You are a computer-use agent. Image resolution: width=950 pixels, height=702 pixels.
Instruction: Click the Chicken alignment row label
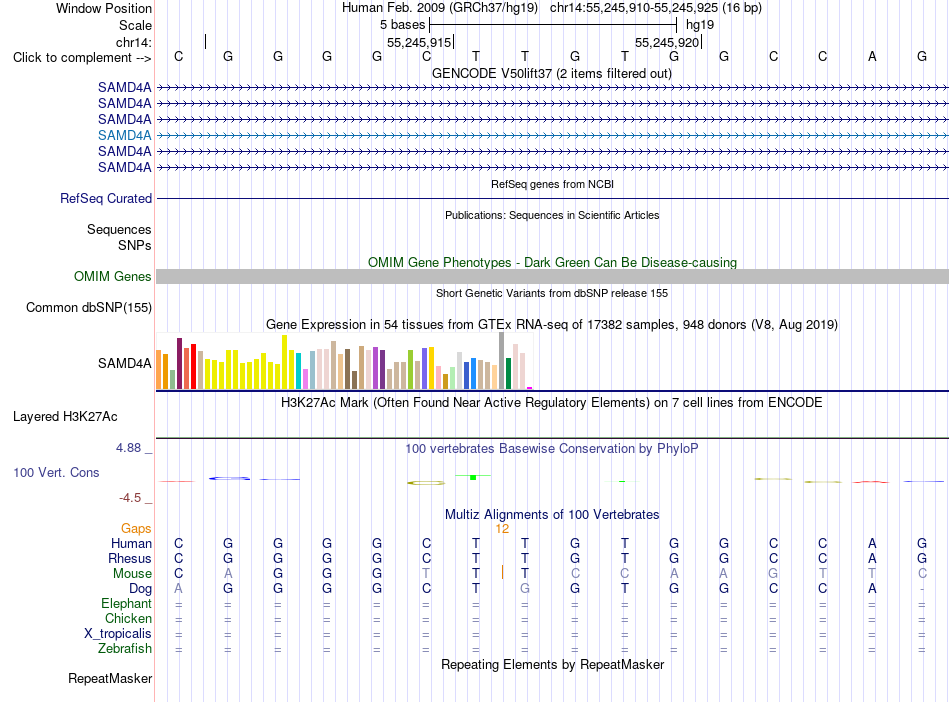point(128,618)
